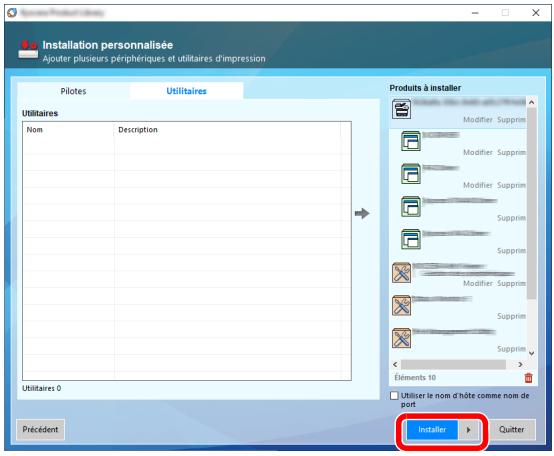This screenshot has height=456, width=554.
Task: Click Supprimer on the printer device entry
Action: (x=512, y=120)
